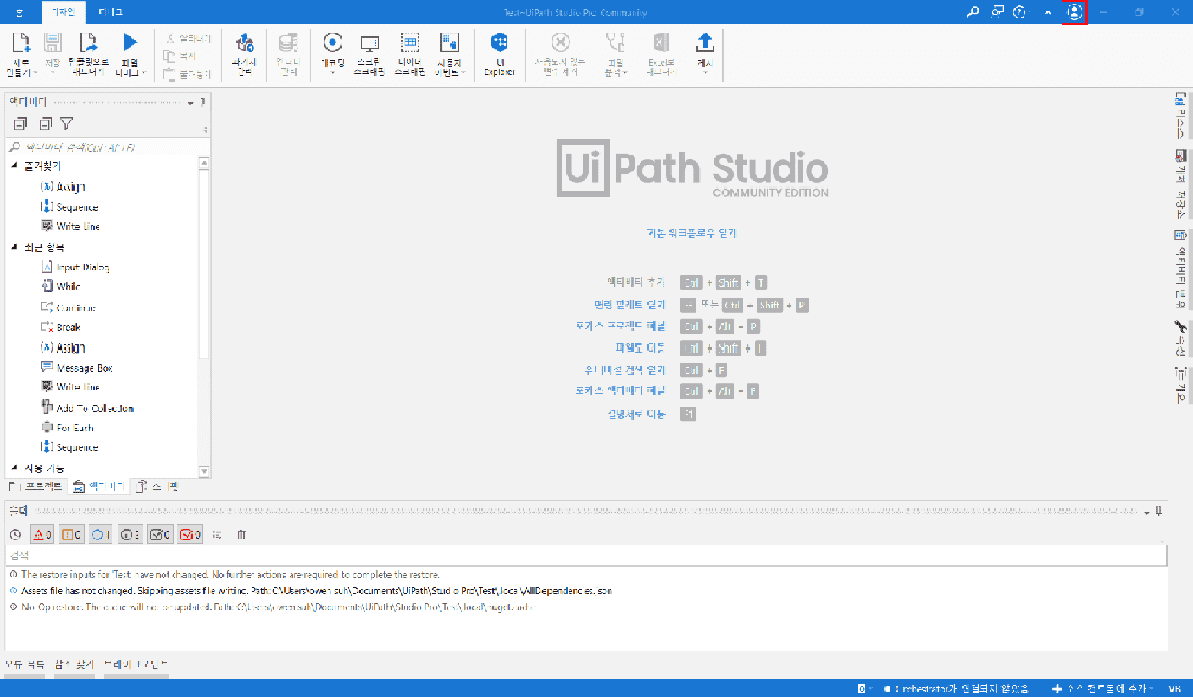Open the Run file dropdown arrow
Viewport: 1193px width, 697px height.
[143, 73]
